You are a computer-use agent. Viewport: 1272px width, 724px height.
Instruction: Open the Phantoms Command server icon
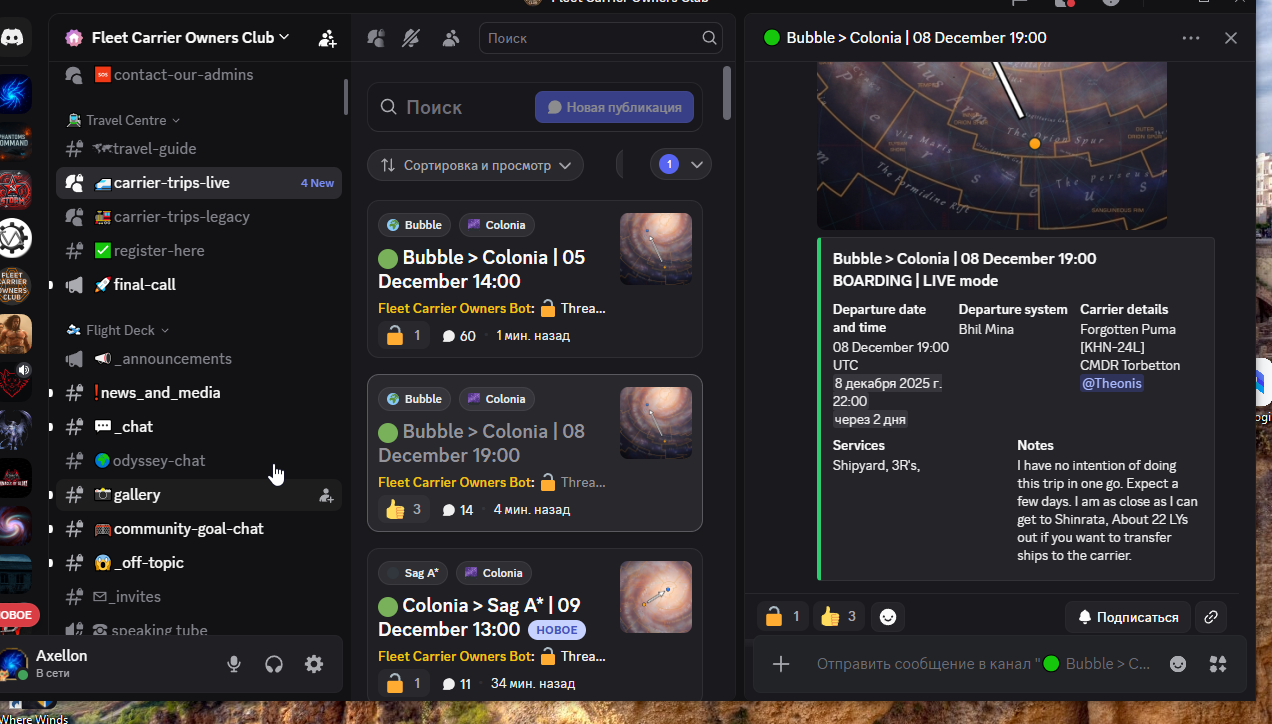[15, 143]
